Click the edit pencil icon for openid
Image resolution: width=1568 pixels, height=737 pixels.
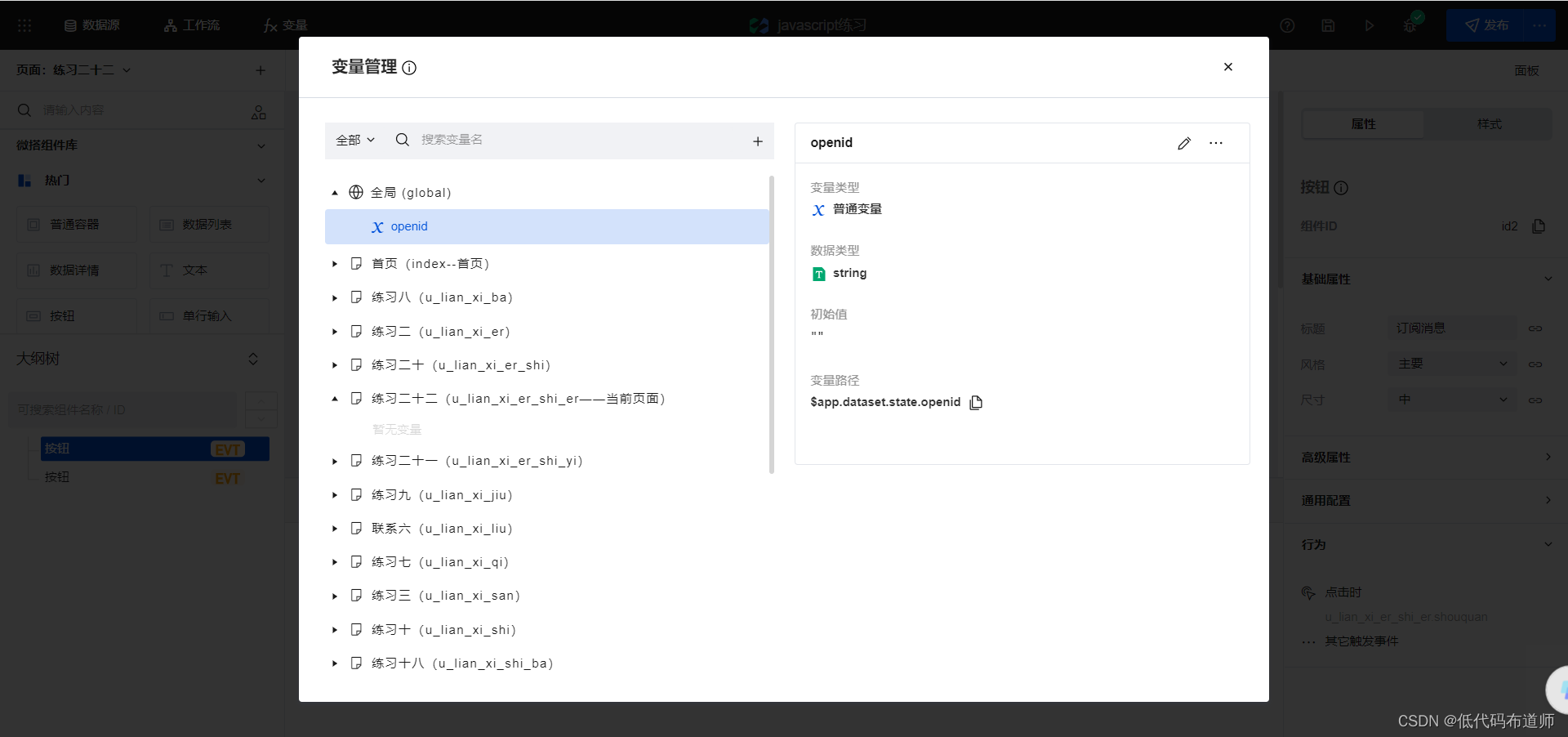1184,143
